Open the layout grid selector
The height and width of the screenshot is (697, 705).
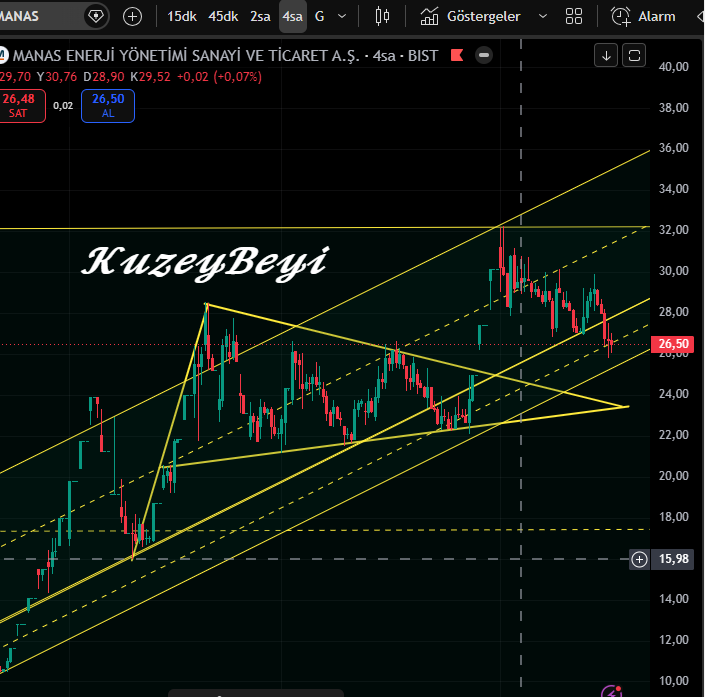click(574, 17)
